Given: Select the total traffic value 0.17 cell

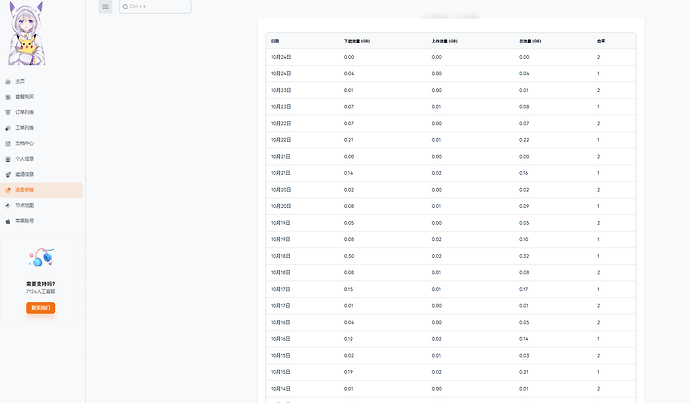Looking at the screenshot, I should (x=524, y=289).
